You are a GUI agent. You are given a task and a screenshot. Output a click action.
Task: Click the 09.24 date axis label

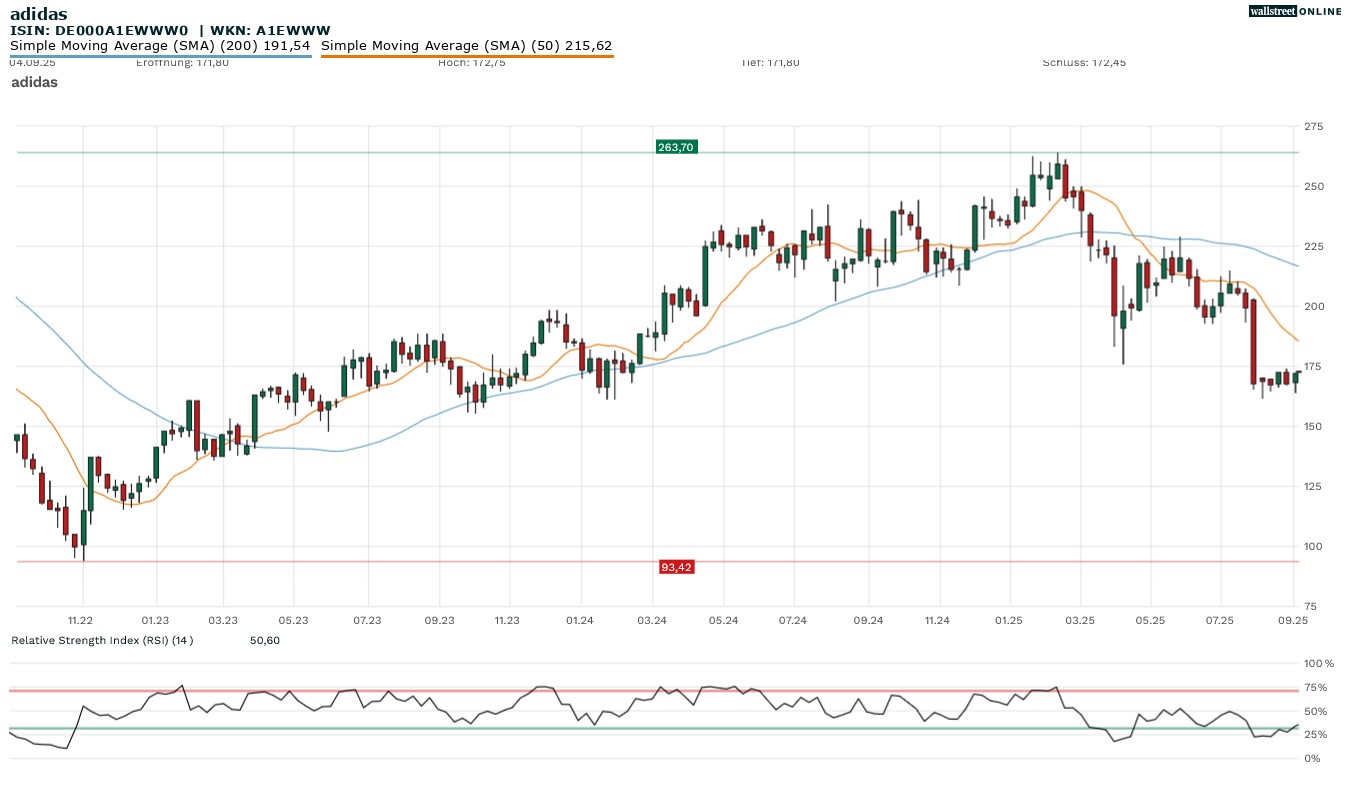tap(869, 621)
